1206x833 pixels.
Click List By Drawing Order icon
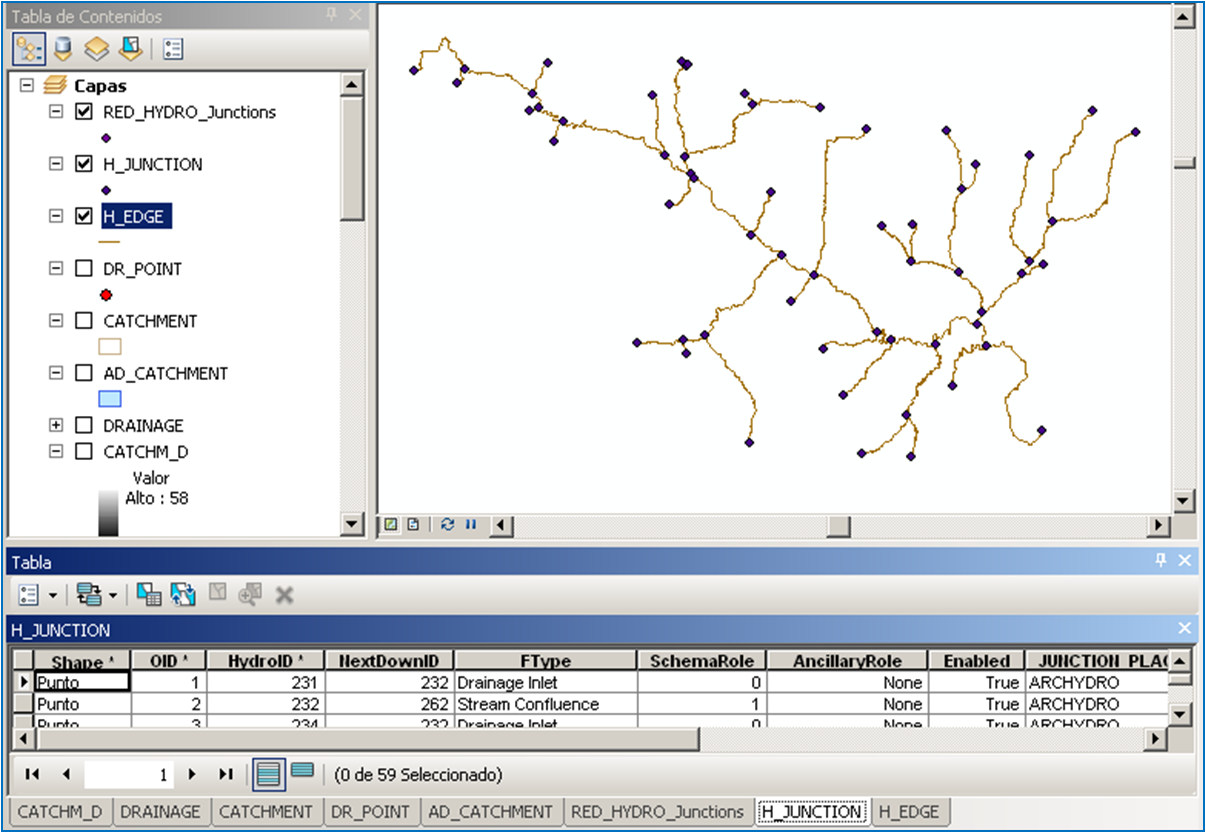27,48
